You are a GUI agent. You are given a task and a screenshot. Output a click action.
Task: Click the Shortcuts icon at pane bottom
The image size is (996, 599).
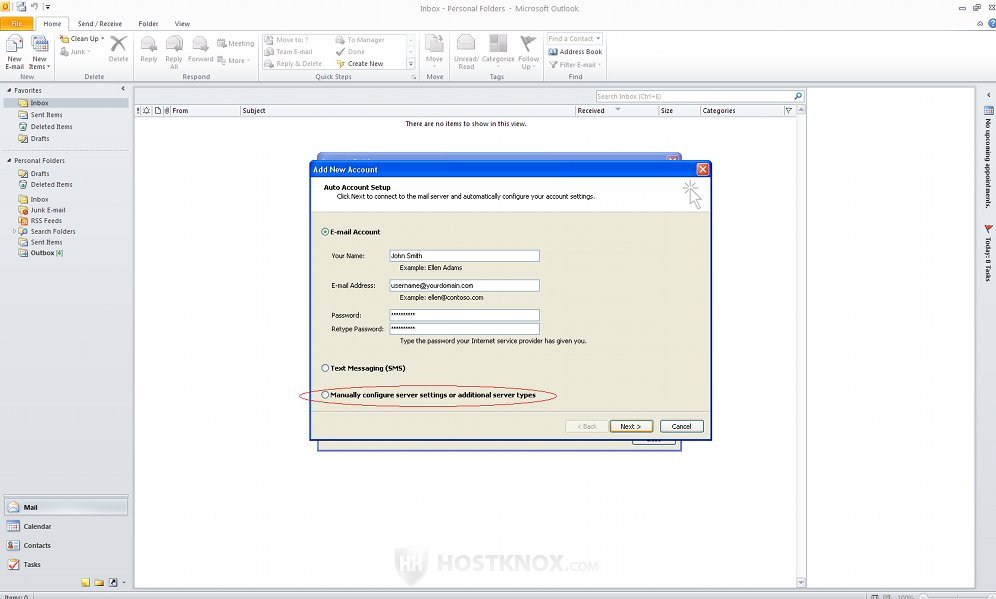(x=113, y=582)
